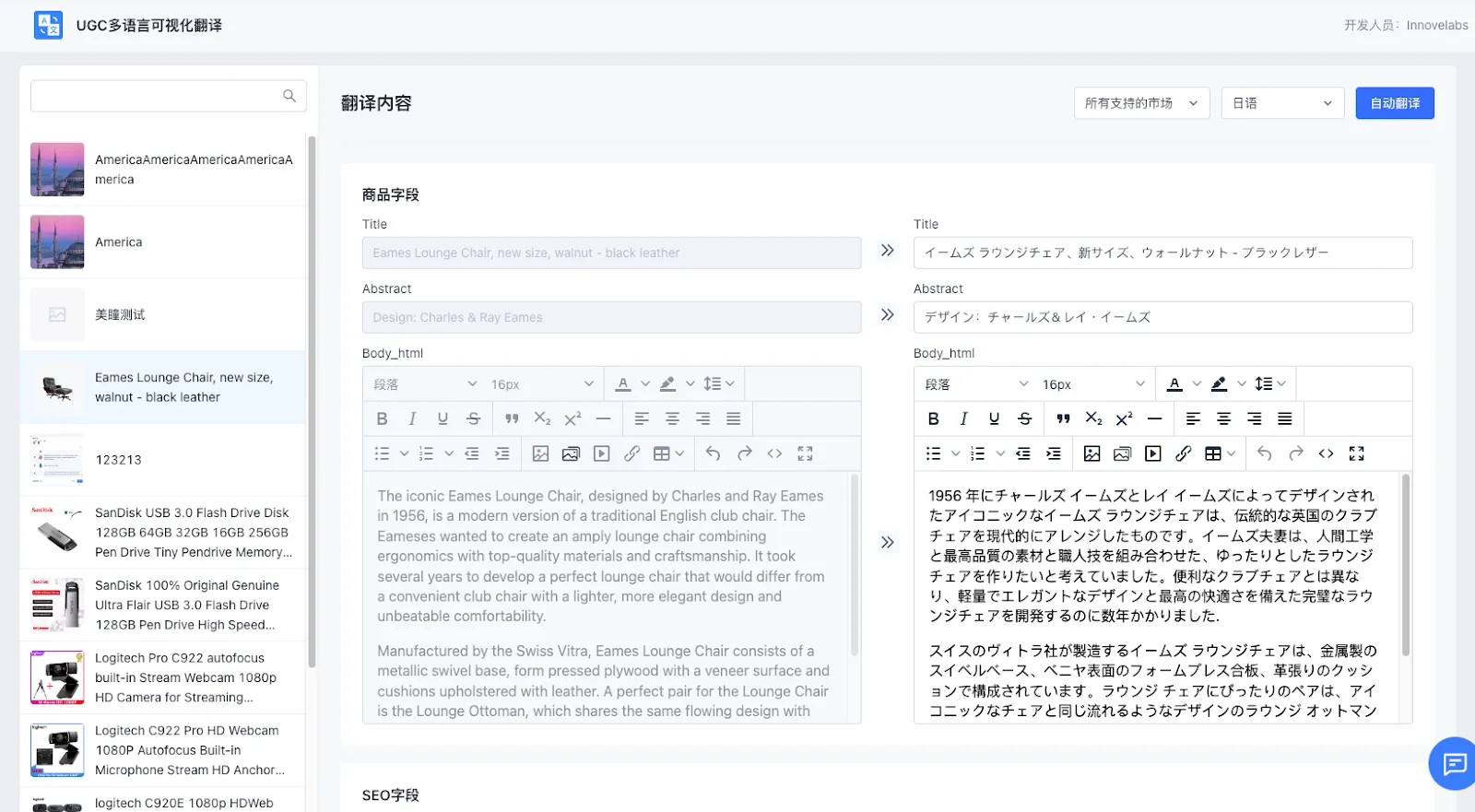This screenshot has width=1475, height=812.
Task: Increase indent in the Japanese editor
Action: (x=1054, y=453)
